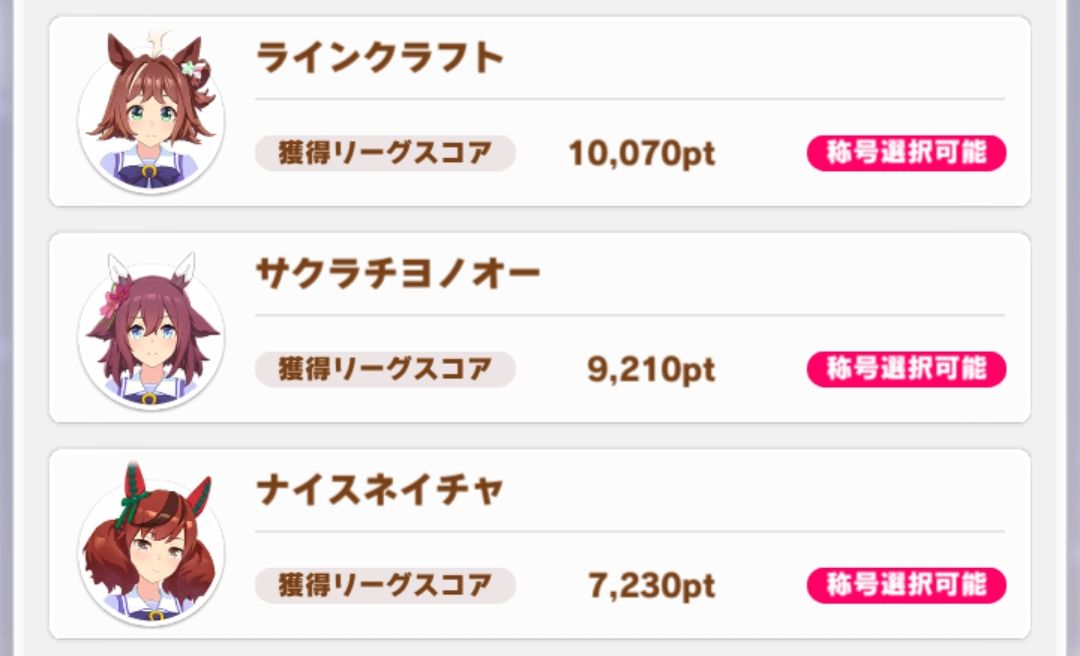Click the 9,210pt league score
The image size is (1080, 656).
point(651,370)
